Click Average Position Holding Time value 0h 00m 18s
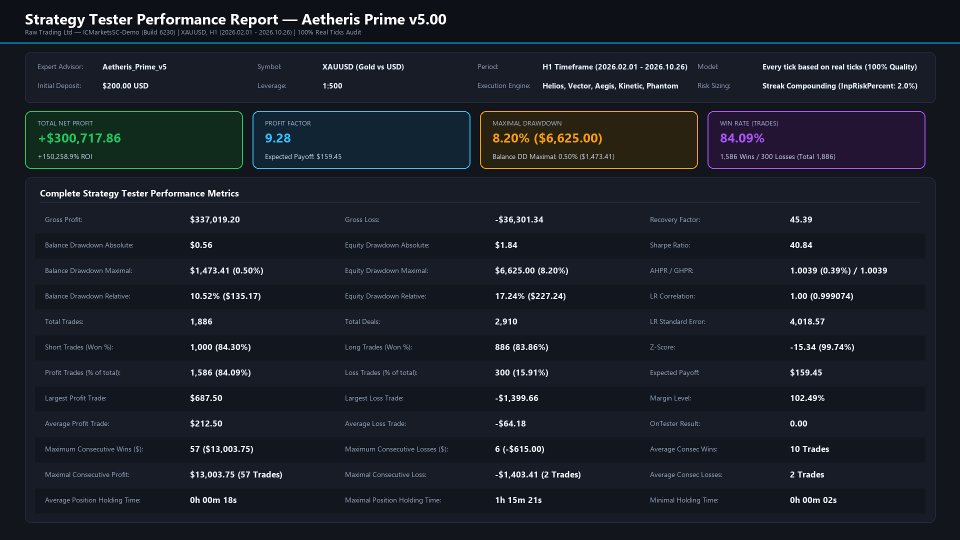Image resolution: width=960 pixels, height=540 pixels. point(213,500)
